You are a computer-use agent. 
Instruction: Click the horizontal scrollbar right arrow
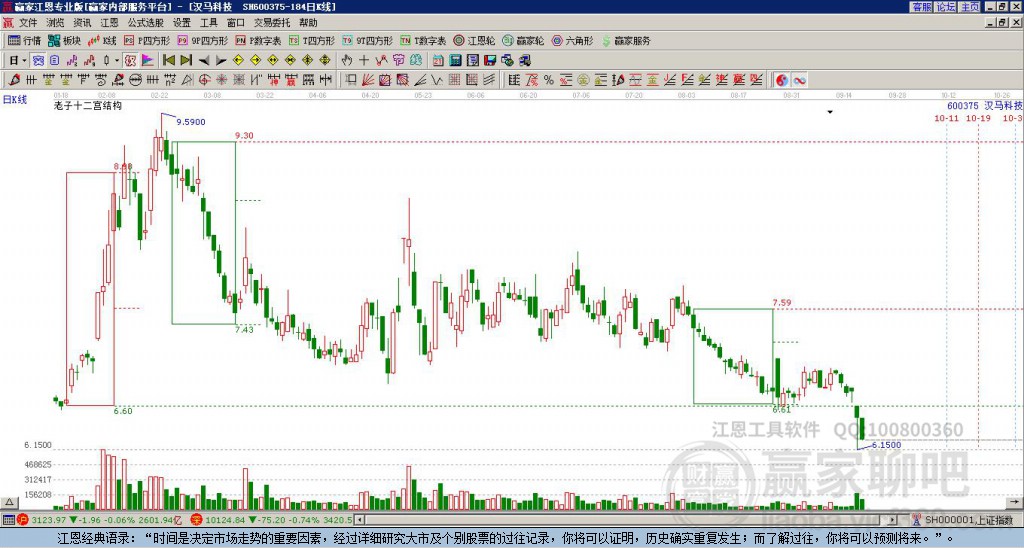click(x=893, y=520)
